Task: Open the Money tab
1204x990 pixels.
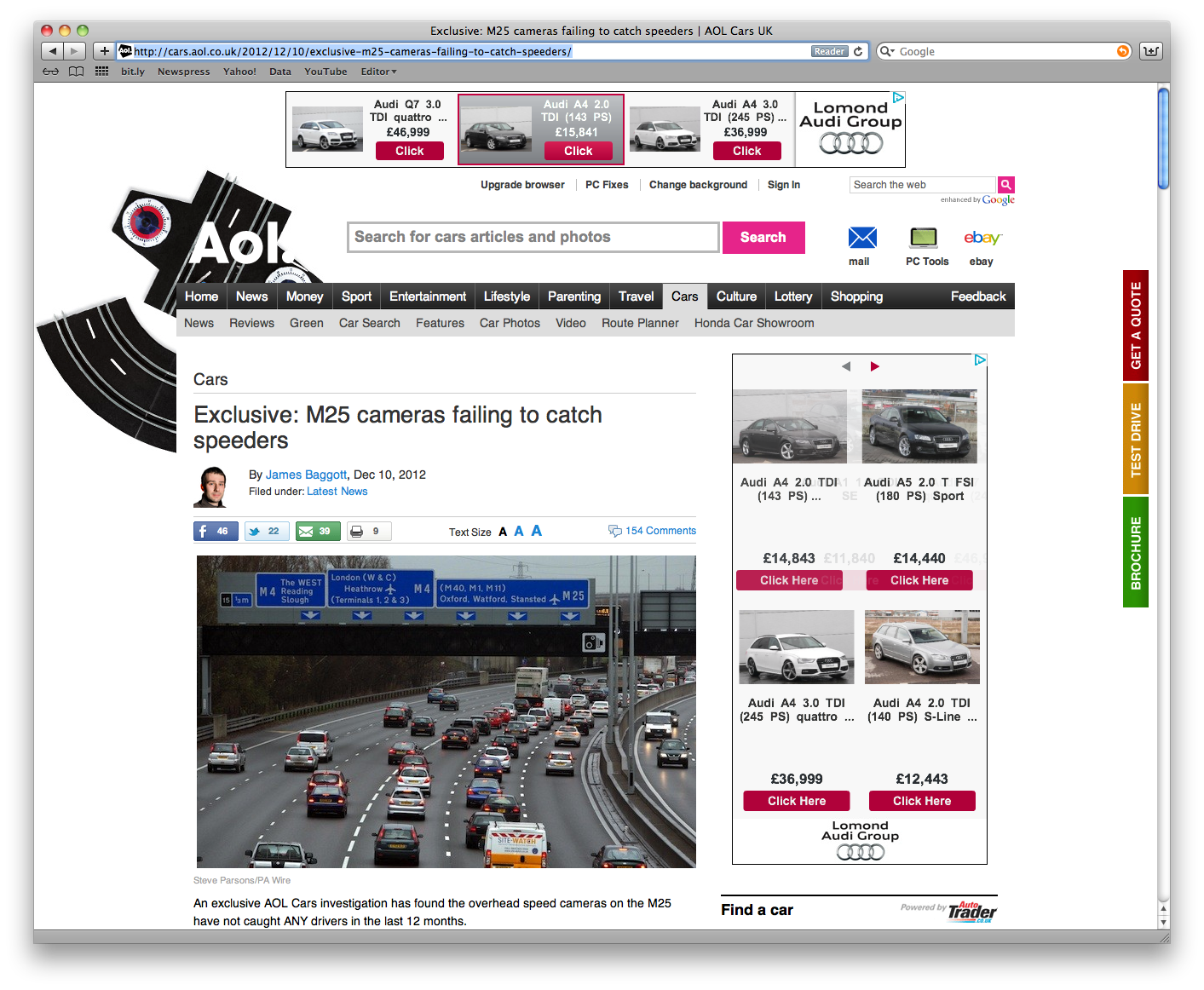Action: (304, 296)
